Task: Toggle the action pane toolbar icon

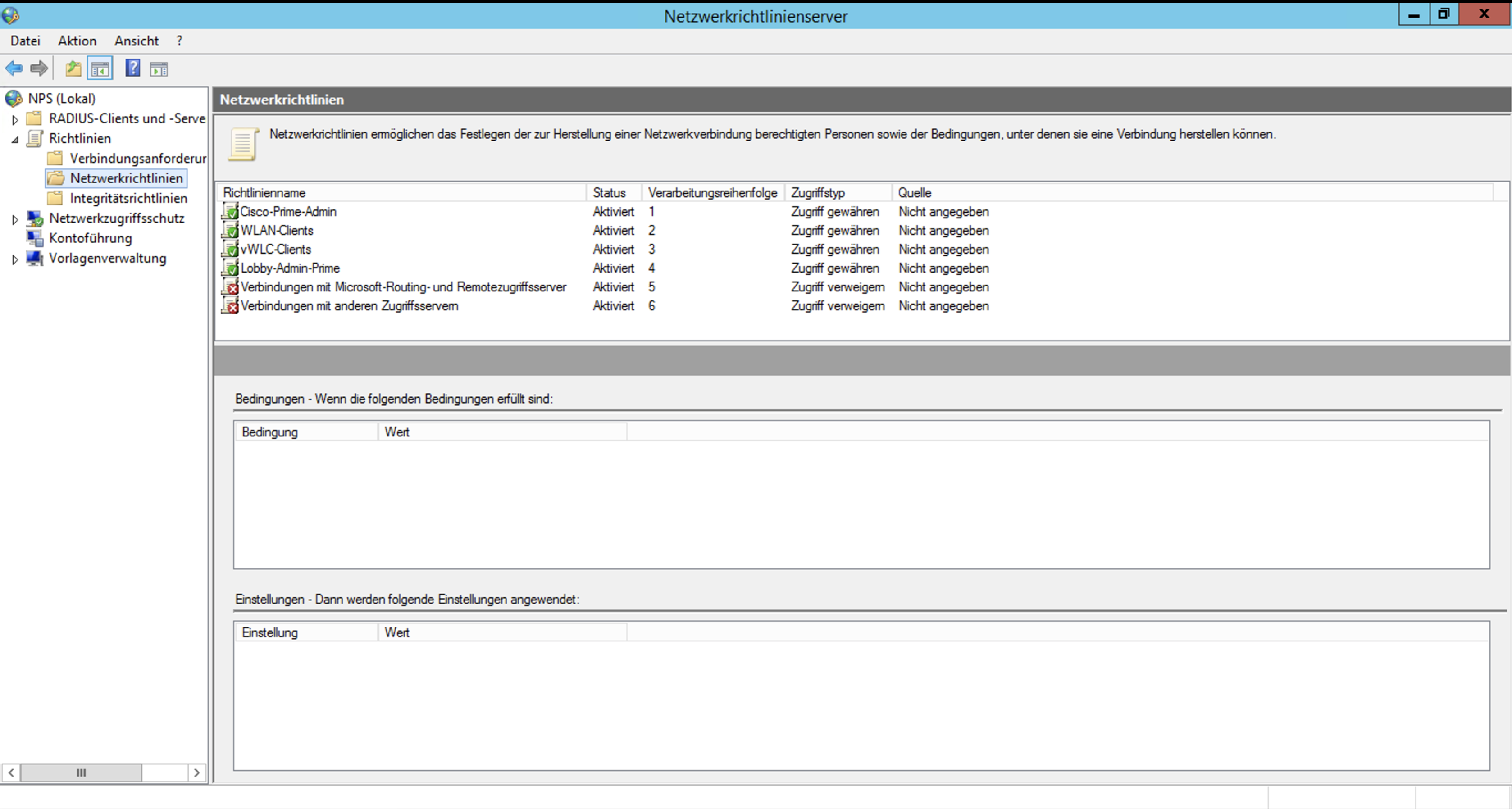Action: tap(159, 69)
